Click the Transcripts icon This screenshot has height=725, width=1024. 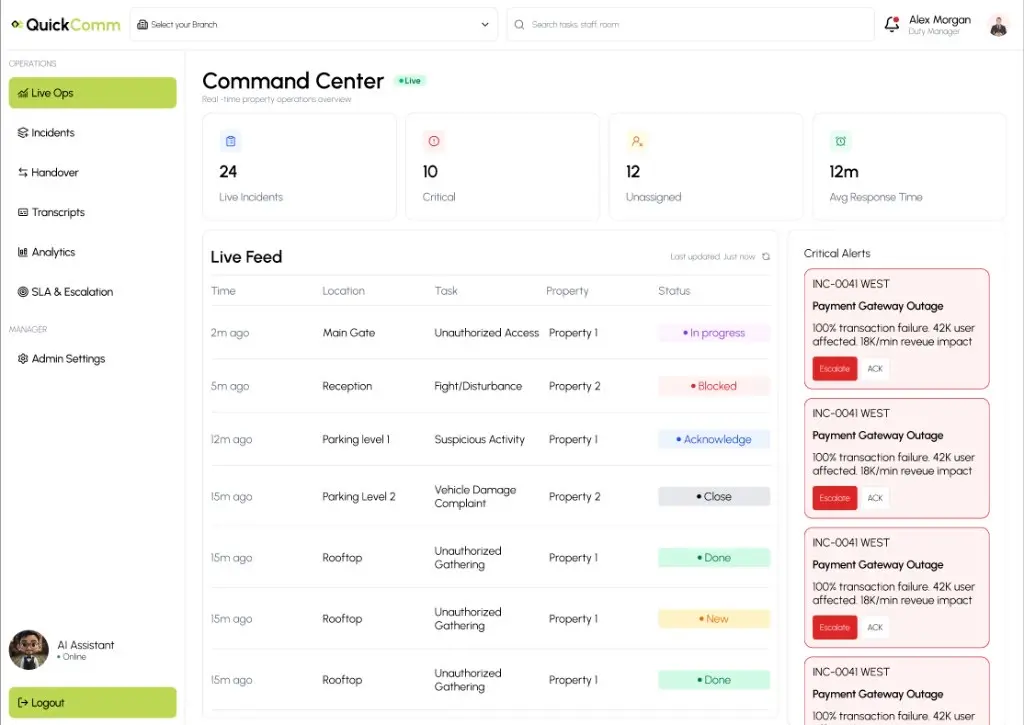click(23, 212)
